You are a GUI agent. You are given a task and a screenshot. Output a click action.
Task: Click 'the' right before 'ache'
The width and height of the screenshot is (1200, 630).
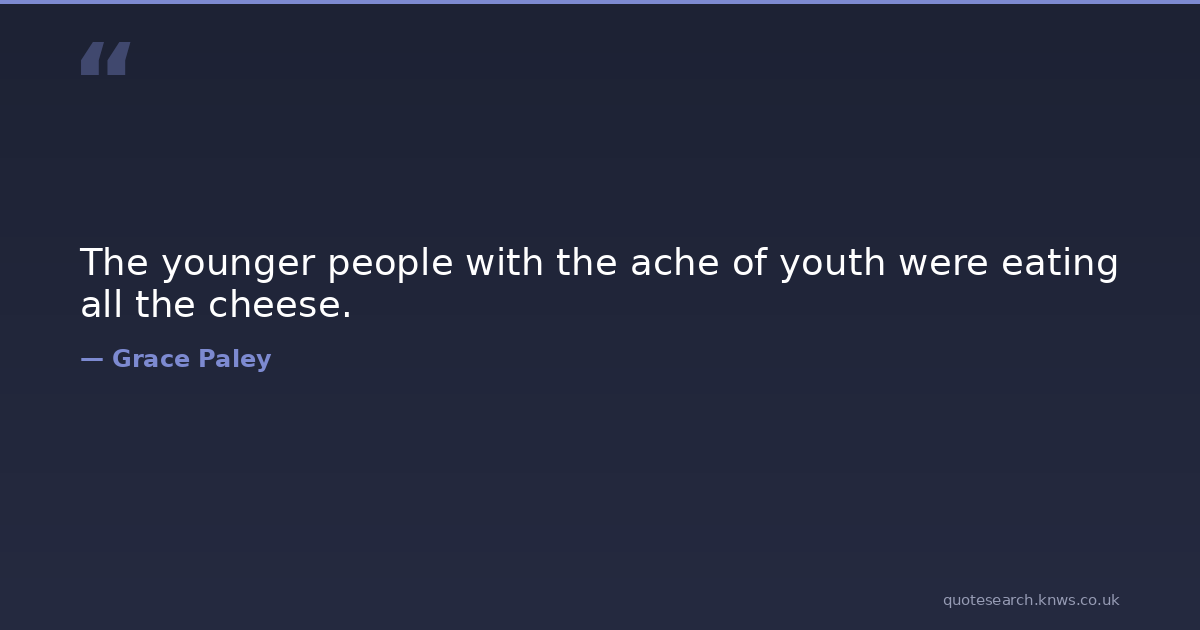coord(587,264)
